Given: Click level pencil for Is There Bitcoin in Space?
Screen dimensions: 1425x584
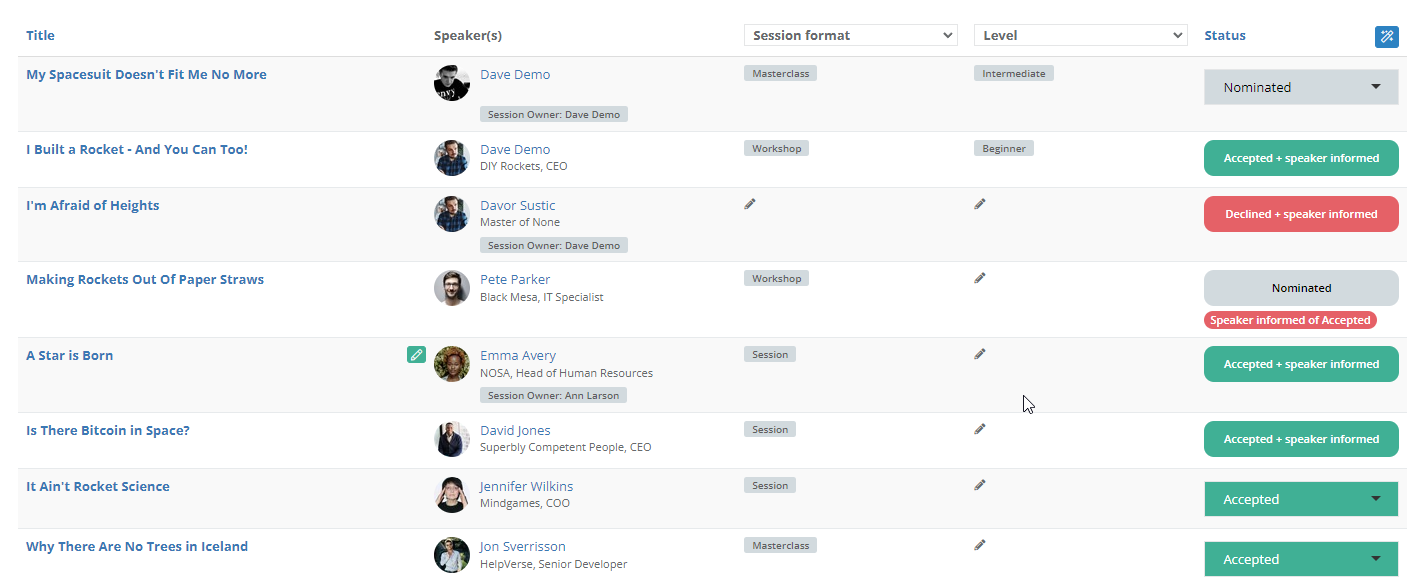Looking at the screenshot, I should tap(980, 429).
